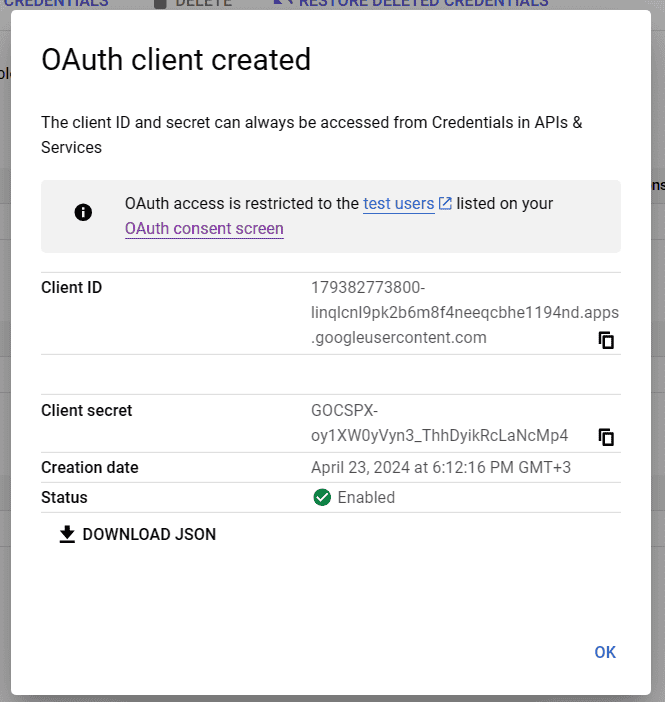
Task: Click the April 23, 2024 creation date value
Action: click(441, 468)
